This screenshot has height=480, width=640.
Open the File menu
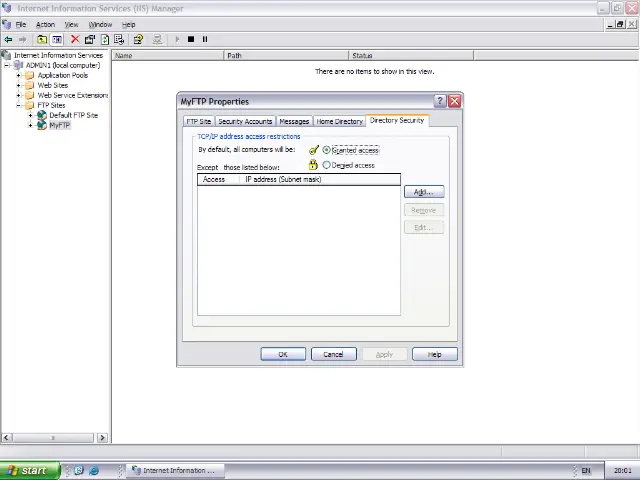click(x=21, y=25)
